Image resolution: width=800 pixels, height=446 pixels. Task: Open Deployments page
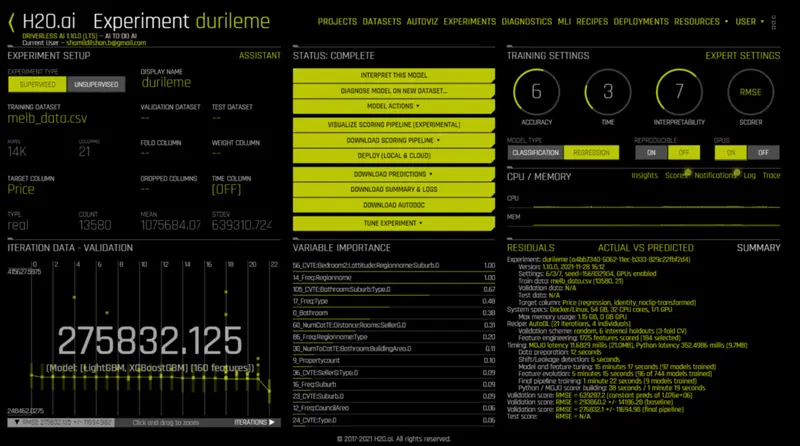pyautogui.click(x=641, y=22)
